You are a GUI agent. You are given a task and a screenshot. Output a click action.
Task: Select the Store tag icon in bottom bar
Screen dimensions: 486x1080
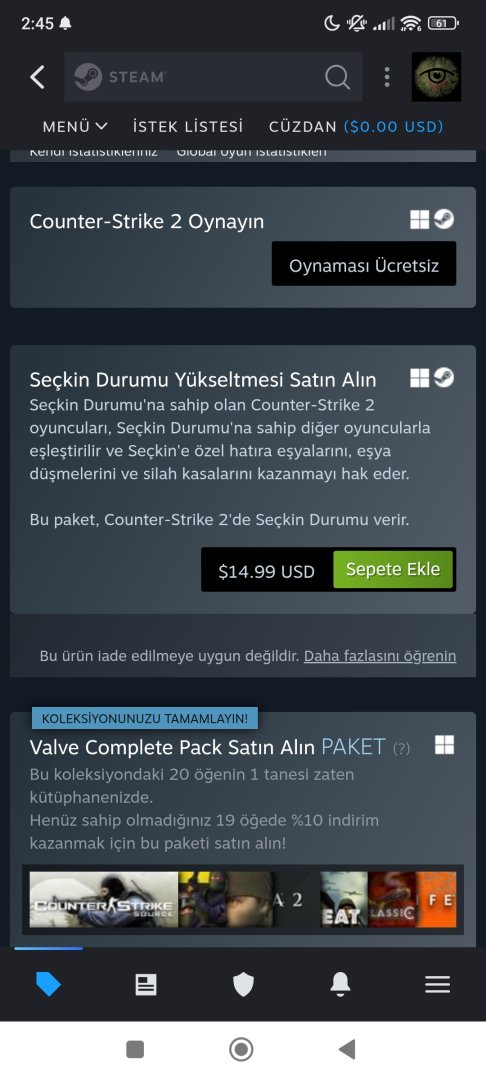click(48, 984)
